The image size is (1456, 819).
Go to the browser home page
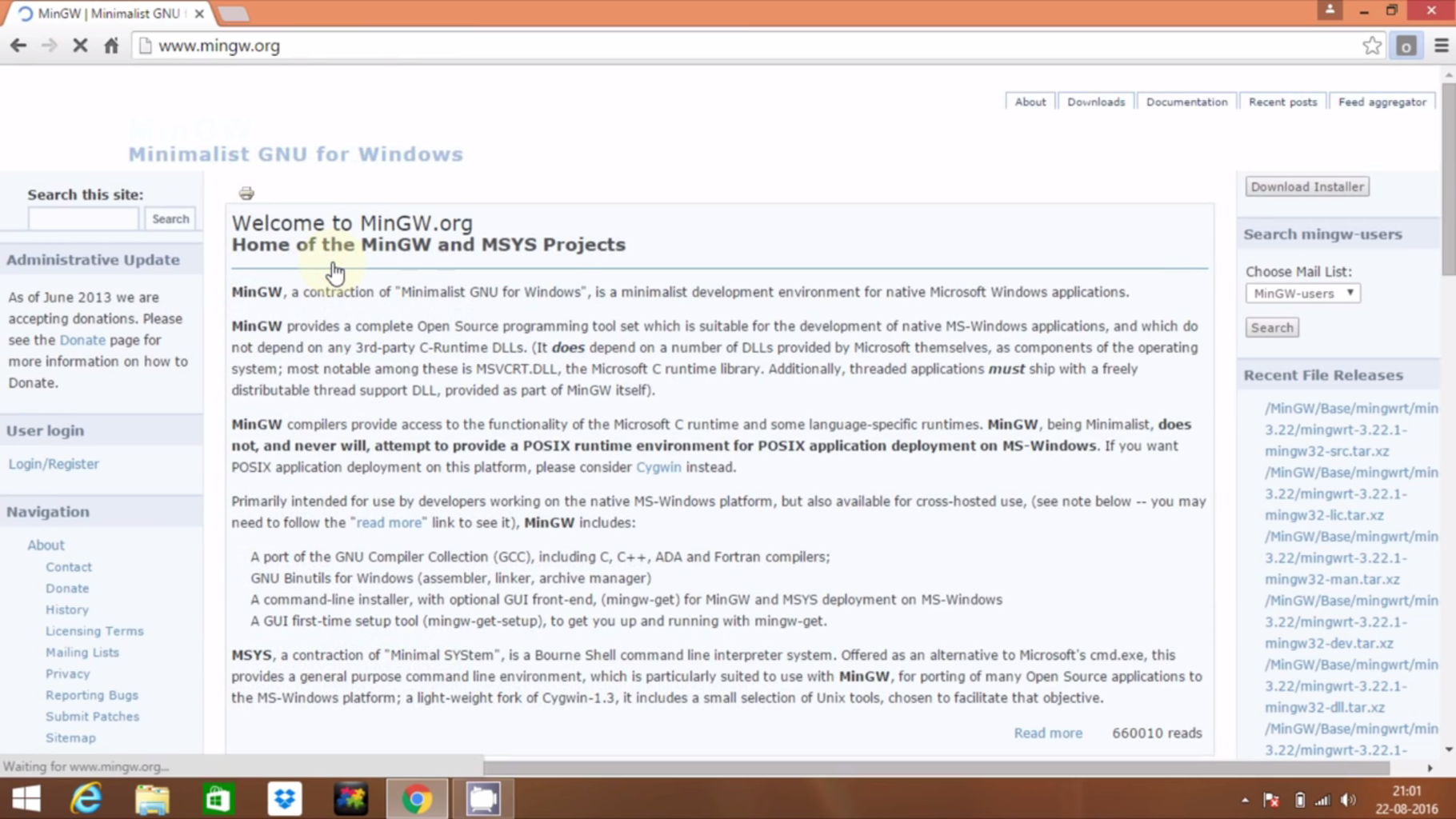[x=111, y=46]
